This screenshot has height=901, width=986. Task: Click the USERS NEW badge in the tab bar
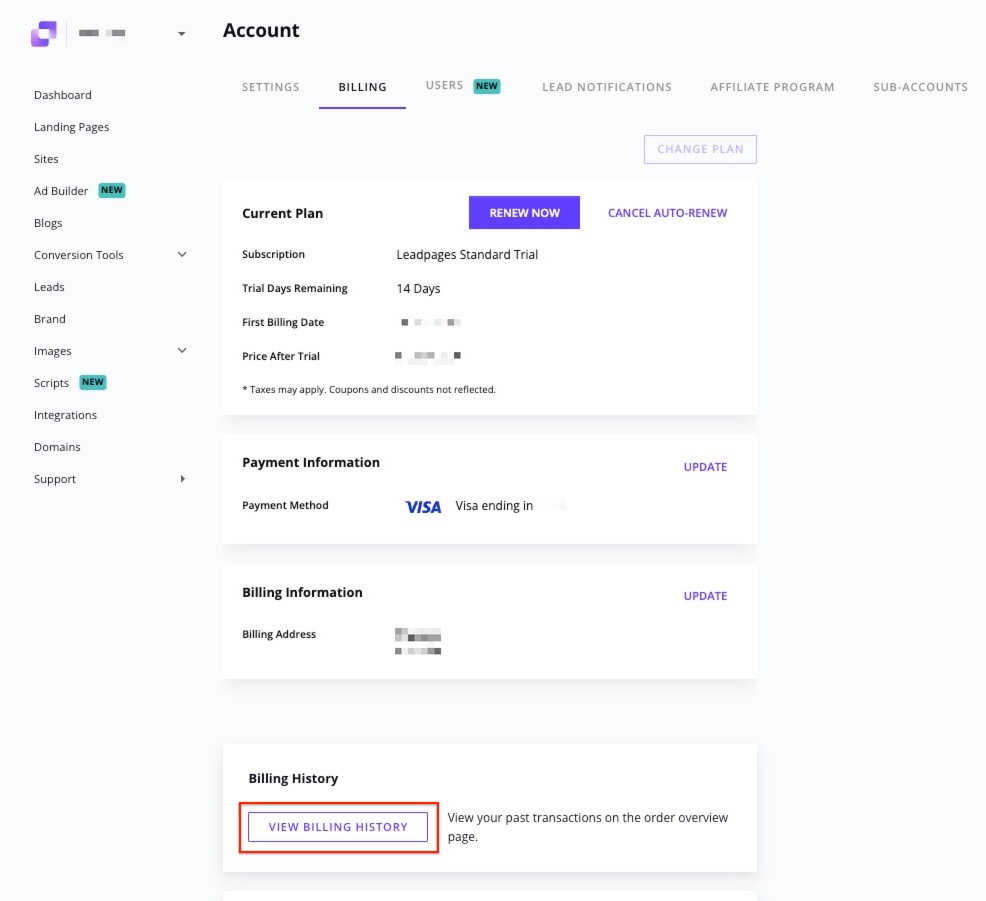(487, 86)
